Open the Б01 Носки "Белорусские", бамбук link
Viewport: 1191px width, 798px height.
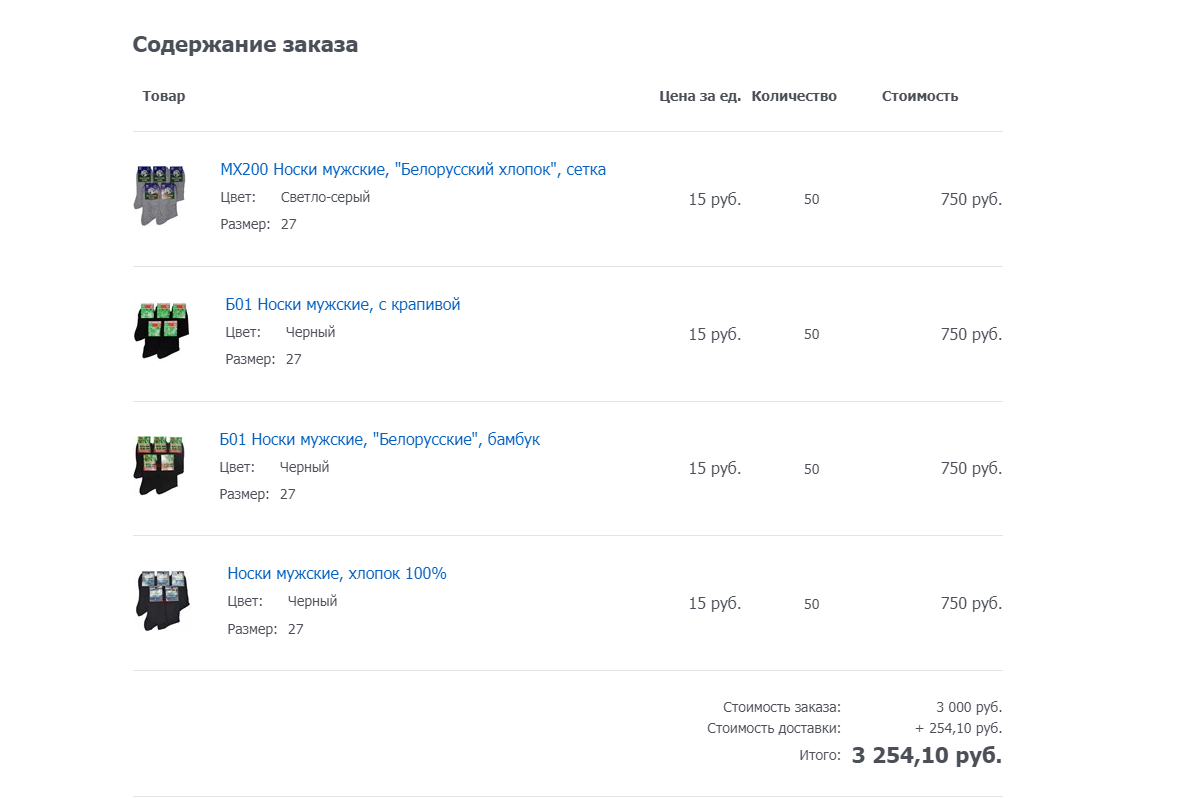(x=379, y=440)
